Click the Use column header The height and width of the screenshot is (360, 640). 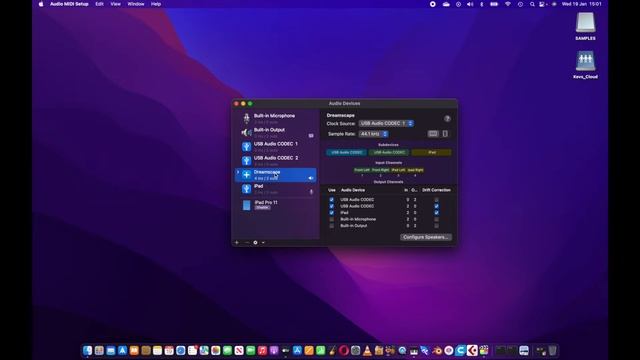[331, 190]
